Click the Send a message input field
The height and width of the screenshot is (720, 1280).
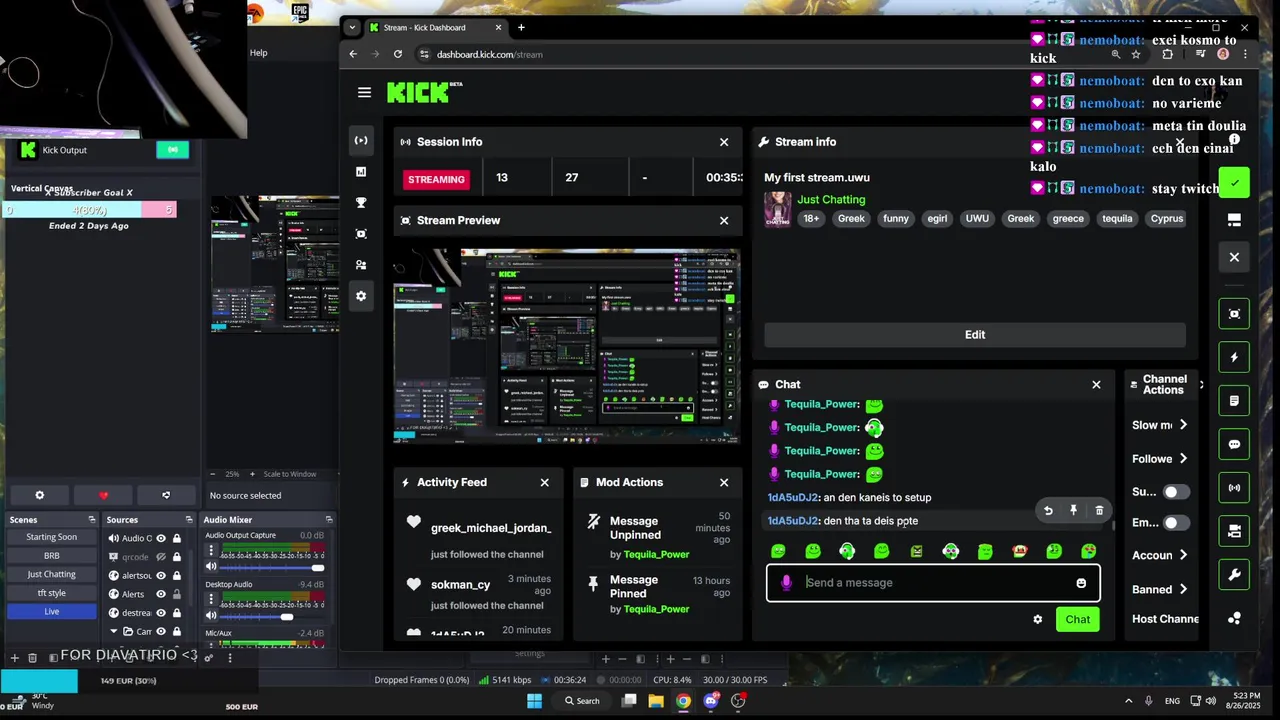(933, 583)
